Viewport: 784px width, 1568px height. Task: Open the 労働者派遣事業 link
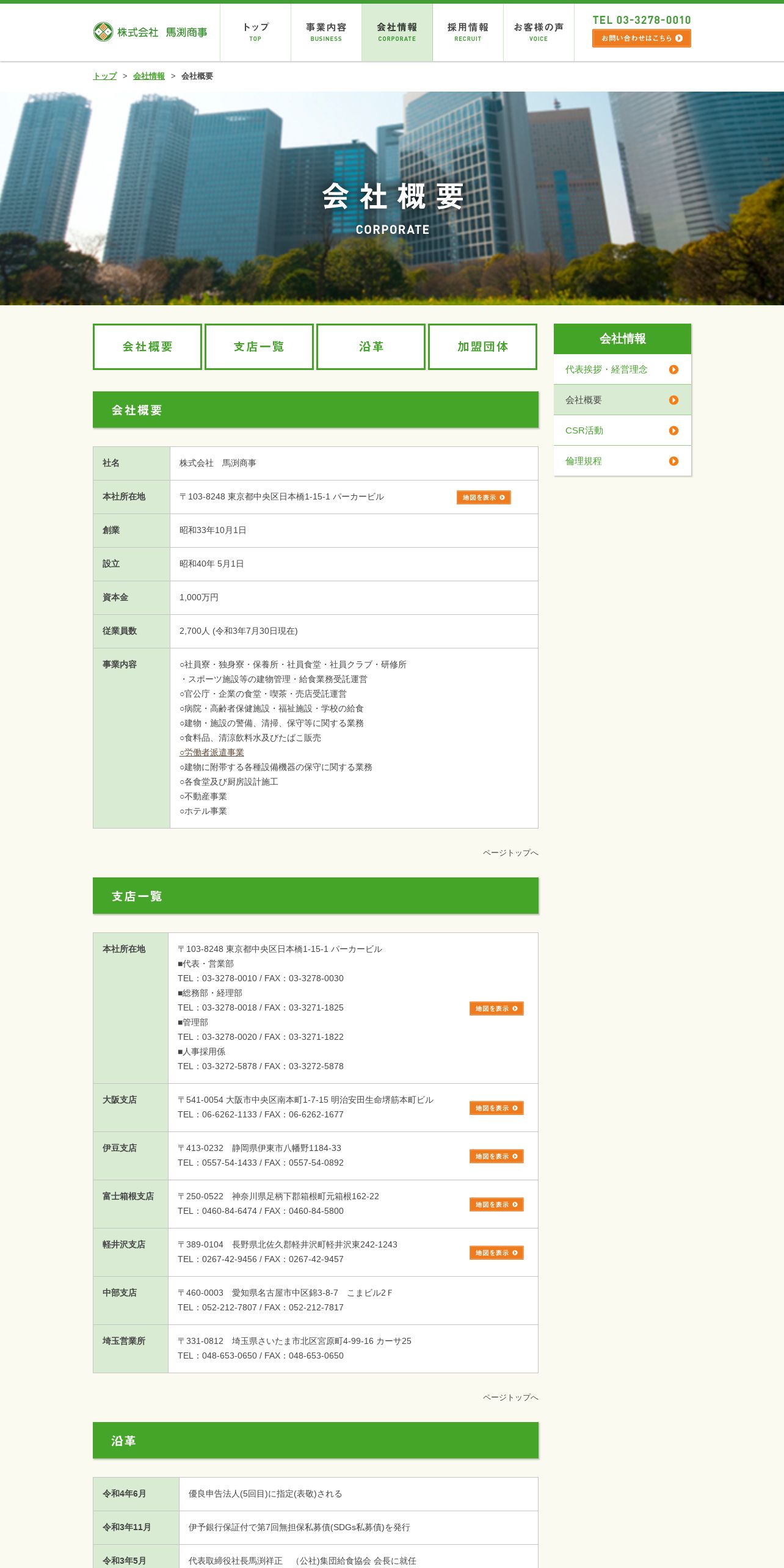212,753
